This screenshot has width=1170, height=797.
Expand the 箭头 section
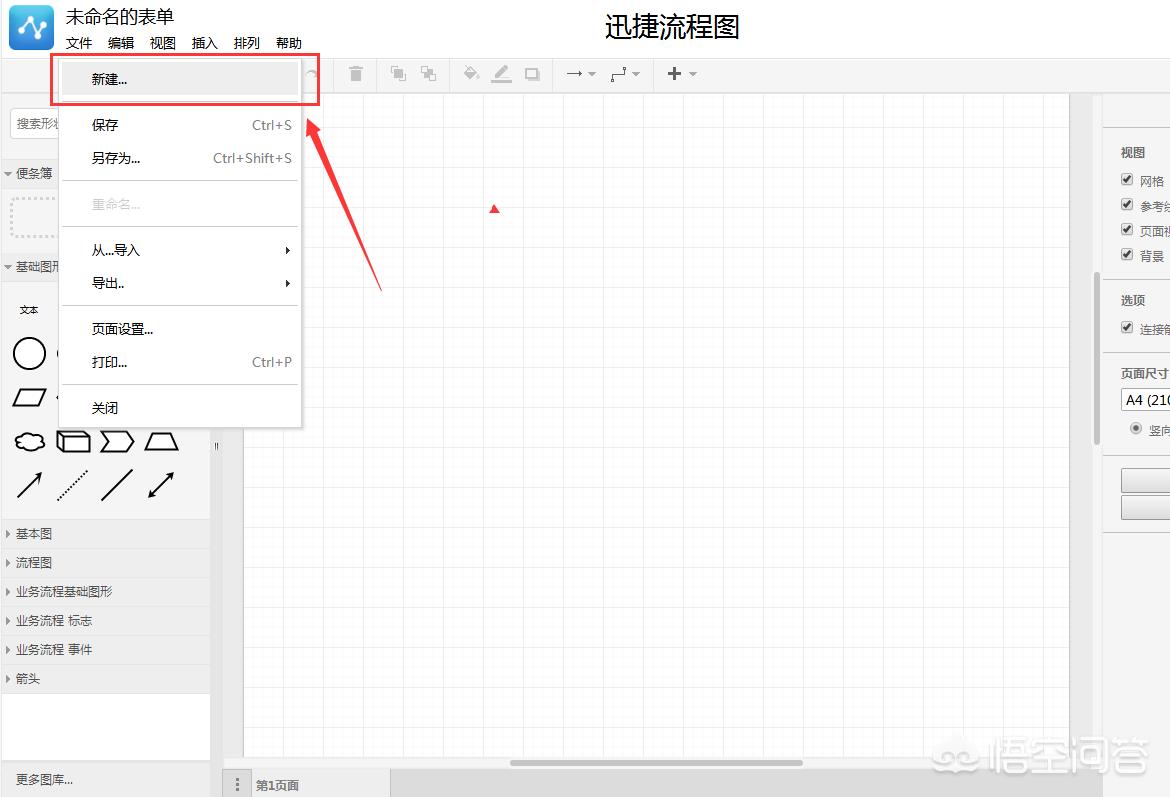106,679
